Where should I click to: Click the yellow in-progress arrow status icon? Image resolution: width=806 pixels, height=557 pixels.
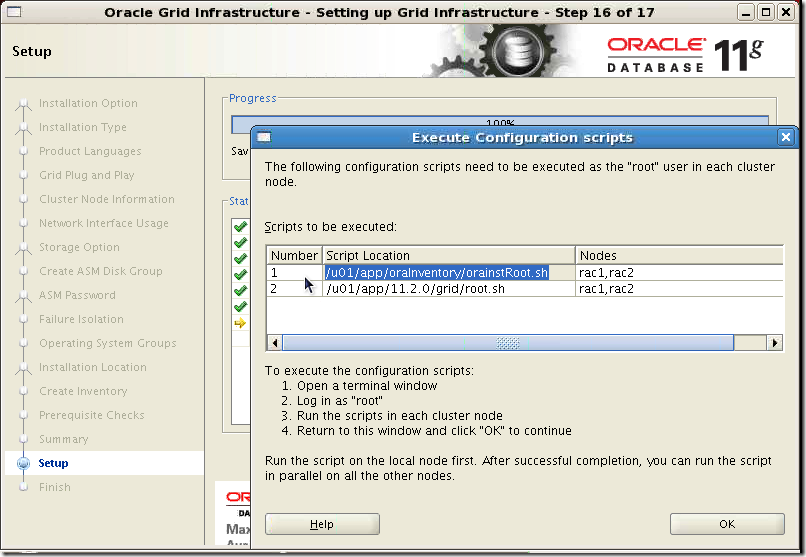coord(240,323)
